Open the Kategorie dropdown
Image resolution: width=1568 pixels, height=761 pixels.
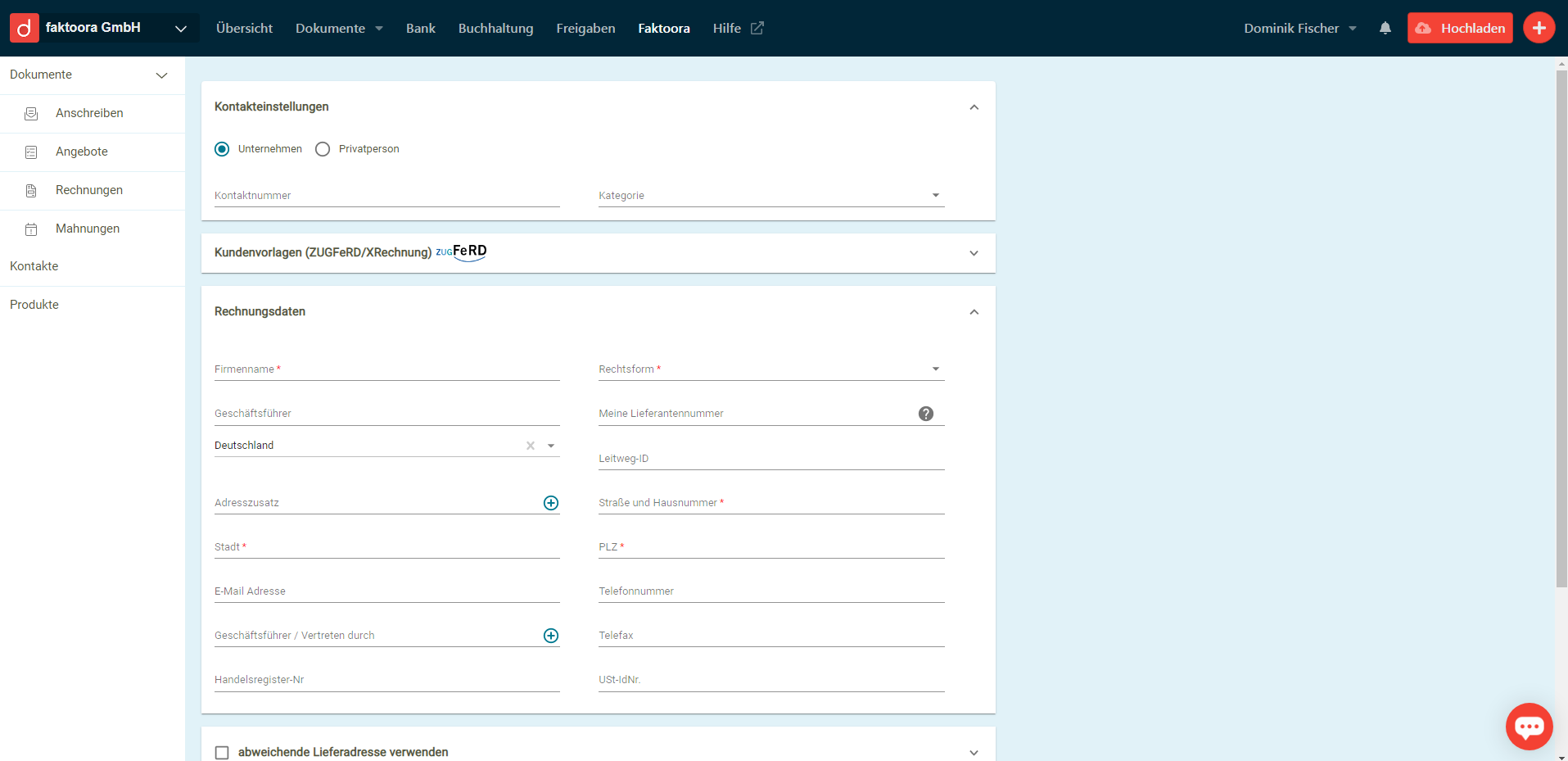770,196
